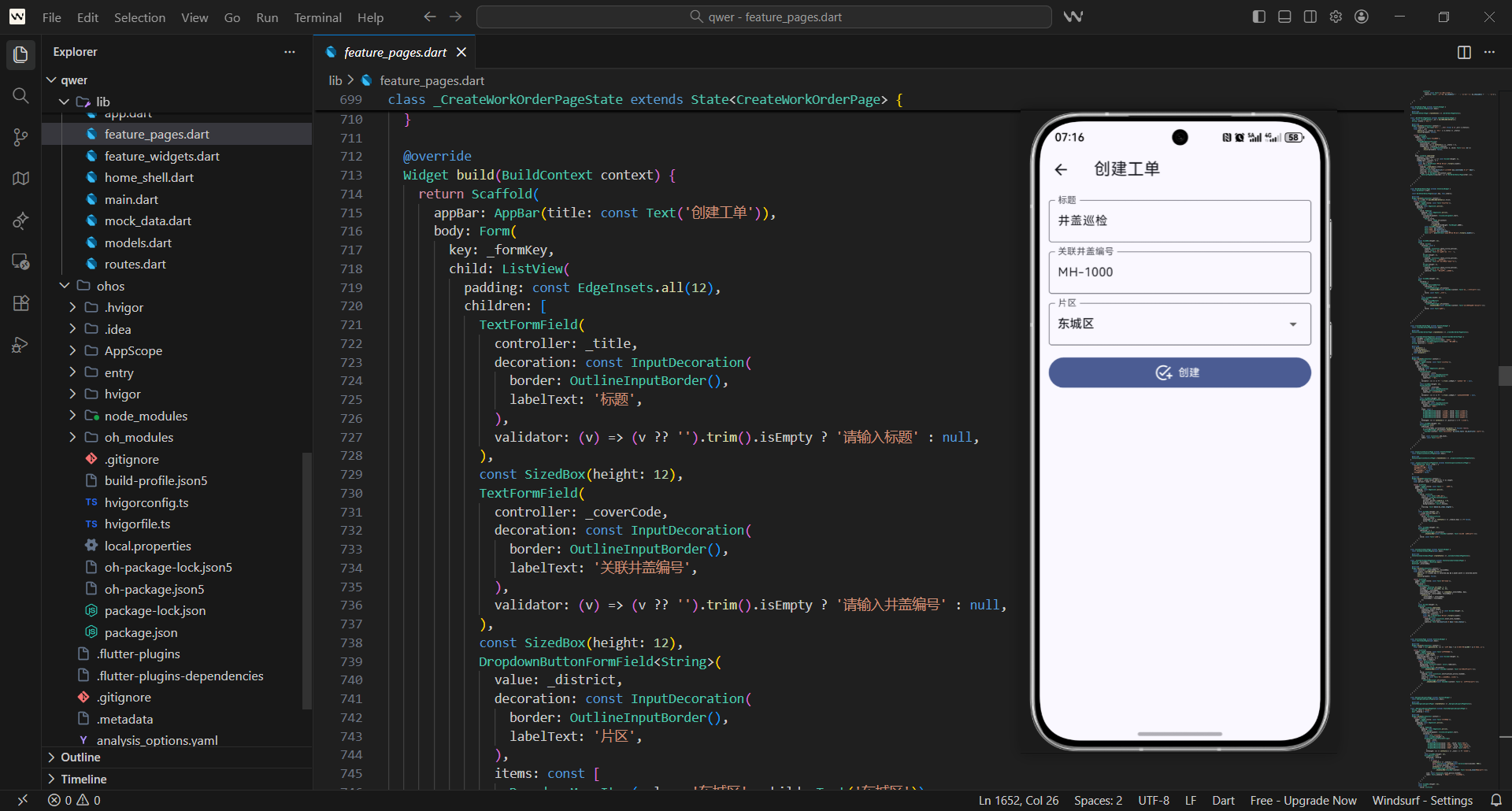The width and height of the screenshot is (1512, 811).
Task: Toggle secondary side bar layout icon
Action: [x=1310, y=17]
